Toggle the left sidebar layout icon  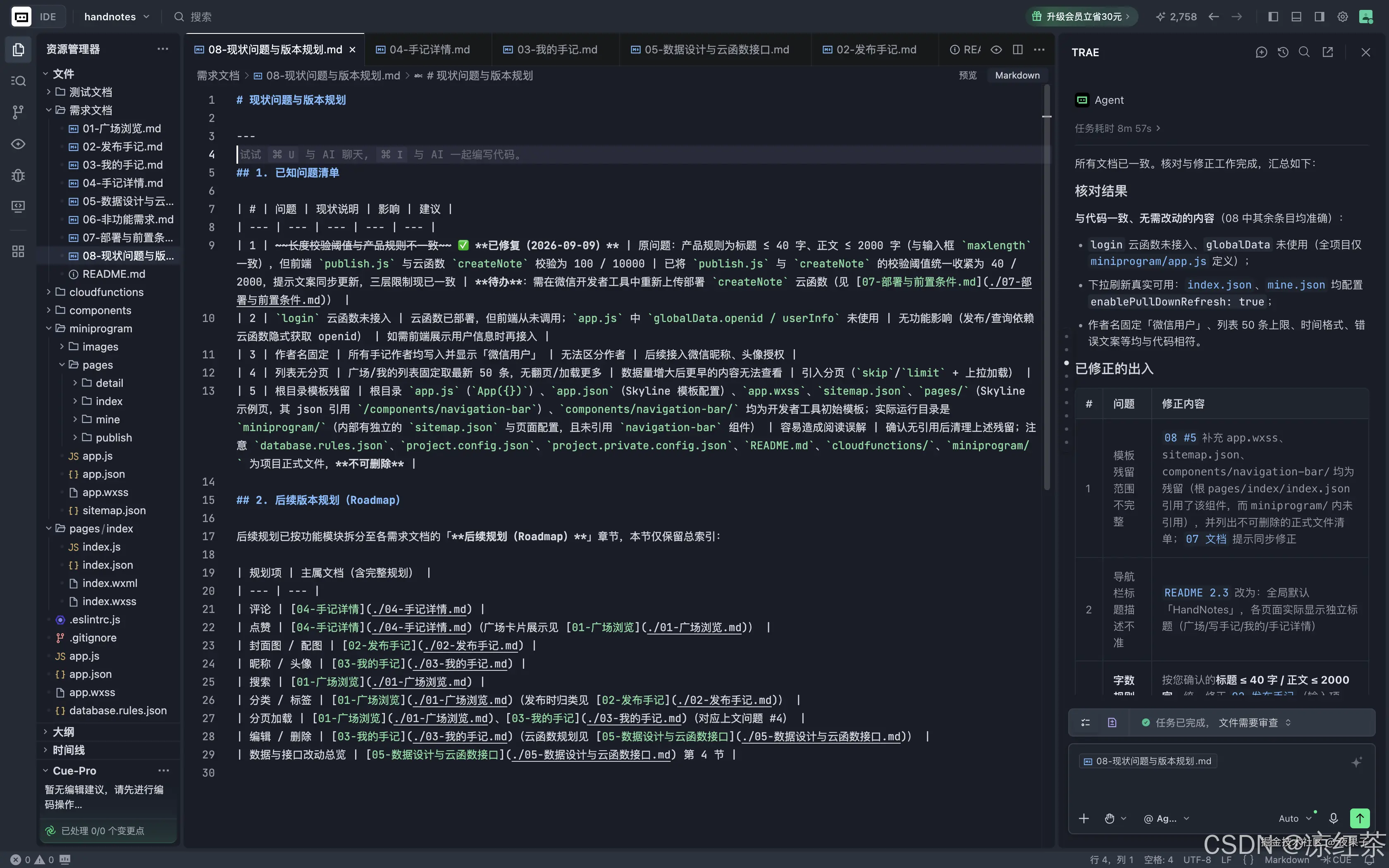pos(1273,17)
